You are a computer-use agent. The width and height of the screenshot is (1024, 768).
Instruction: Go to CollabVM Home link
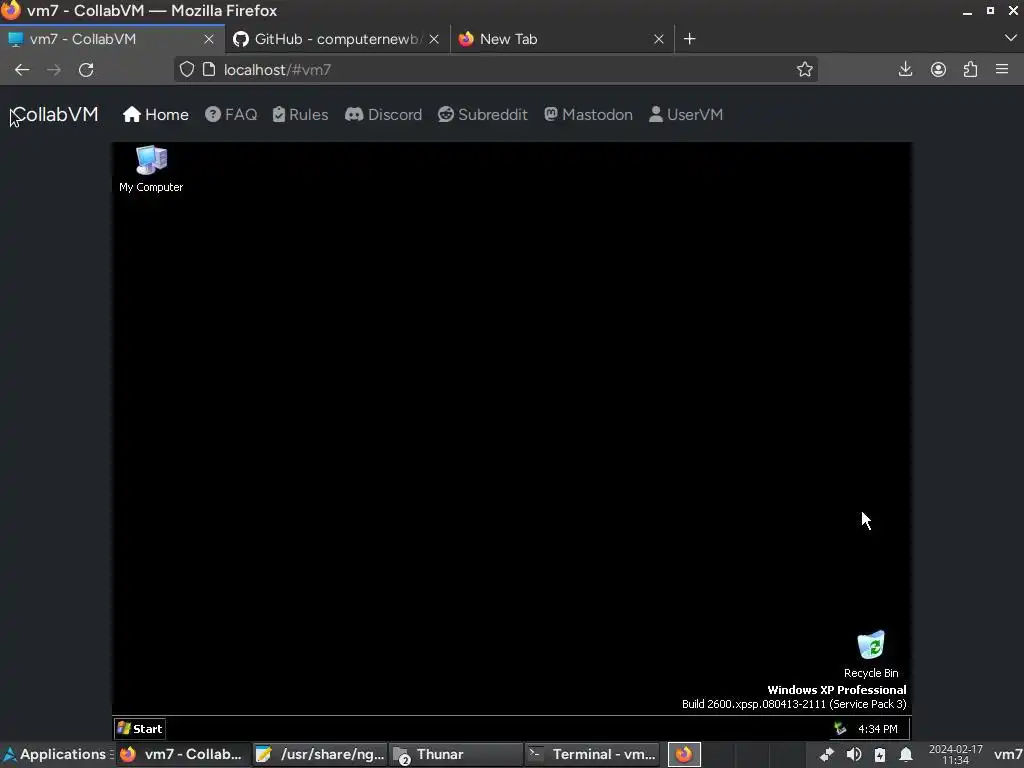(156, 115)
